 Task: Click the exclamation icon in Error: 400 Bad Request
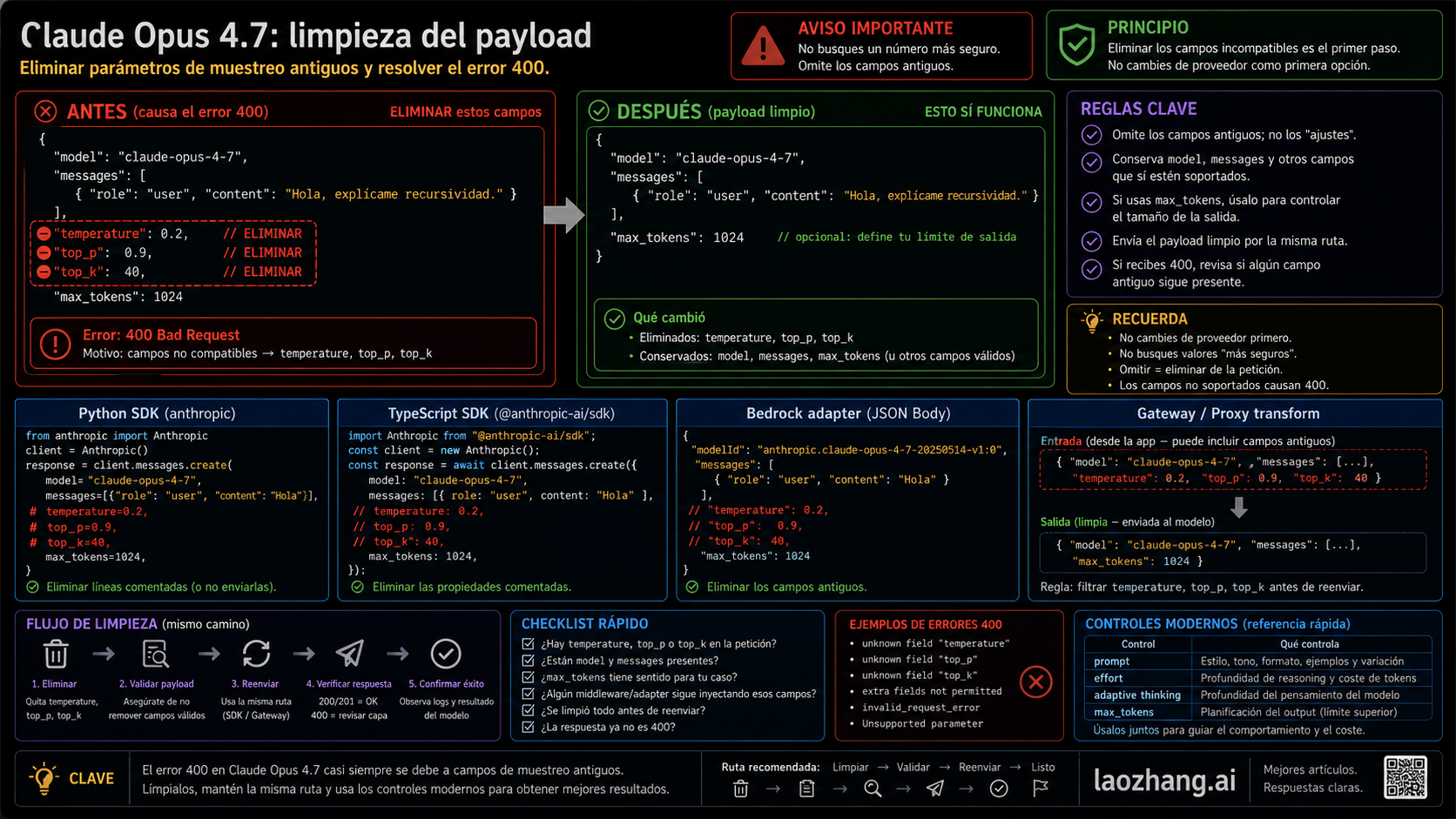(x=55, y=344)
